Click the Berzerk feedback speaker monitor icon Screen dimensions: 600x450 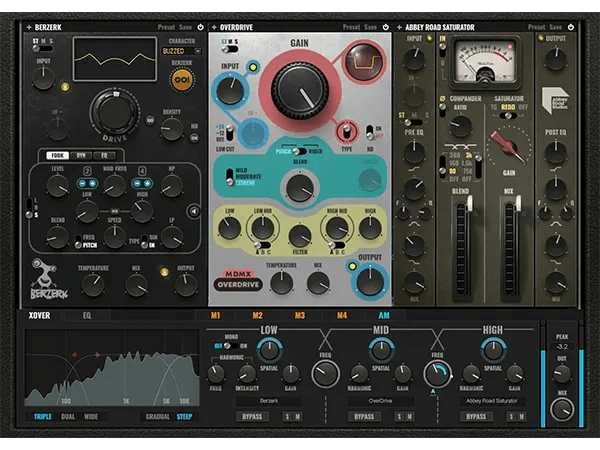click(x=194, y=211)
